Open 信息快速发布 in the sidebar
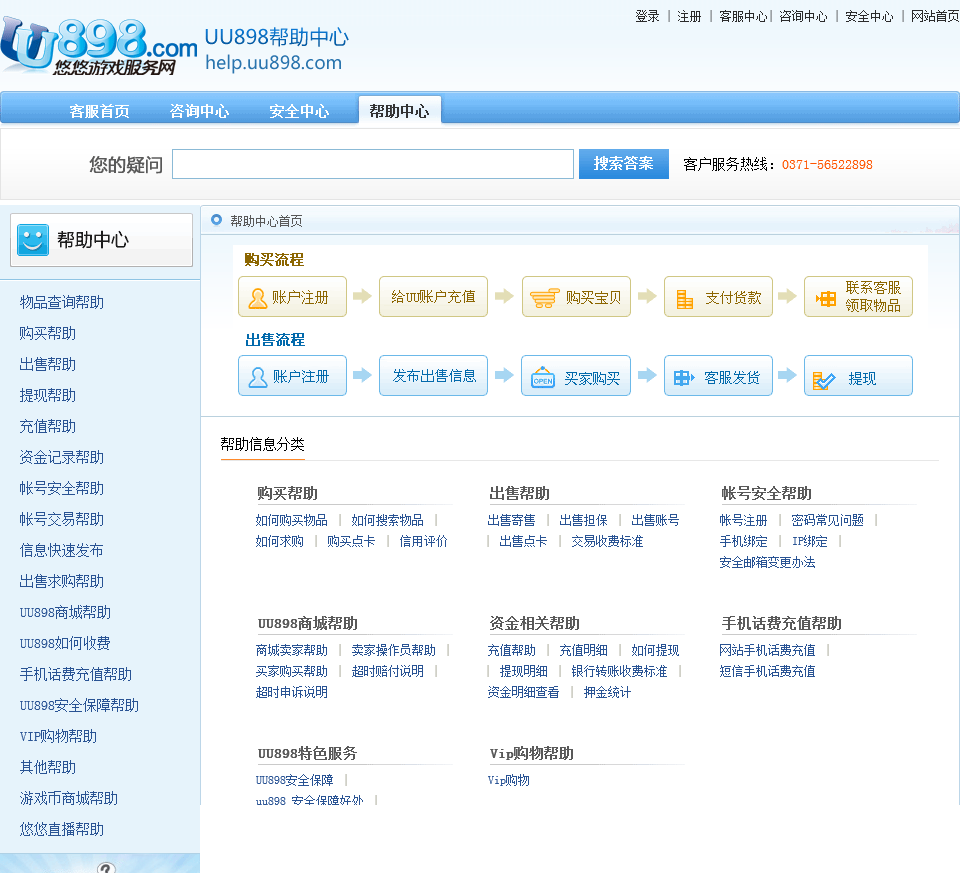960x873 pixels. tap(61, 550)
